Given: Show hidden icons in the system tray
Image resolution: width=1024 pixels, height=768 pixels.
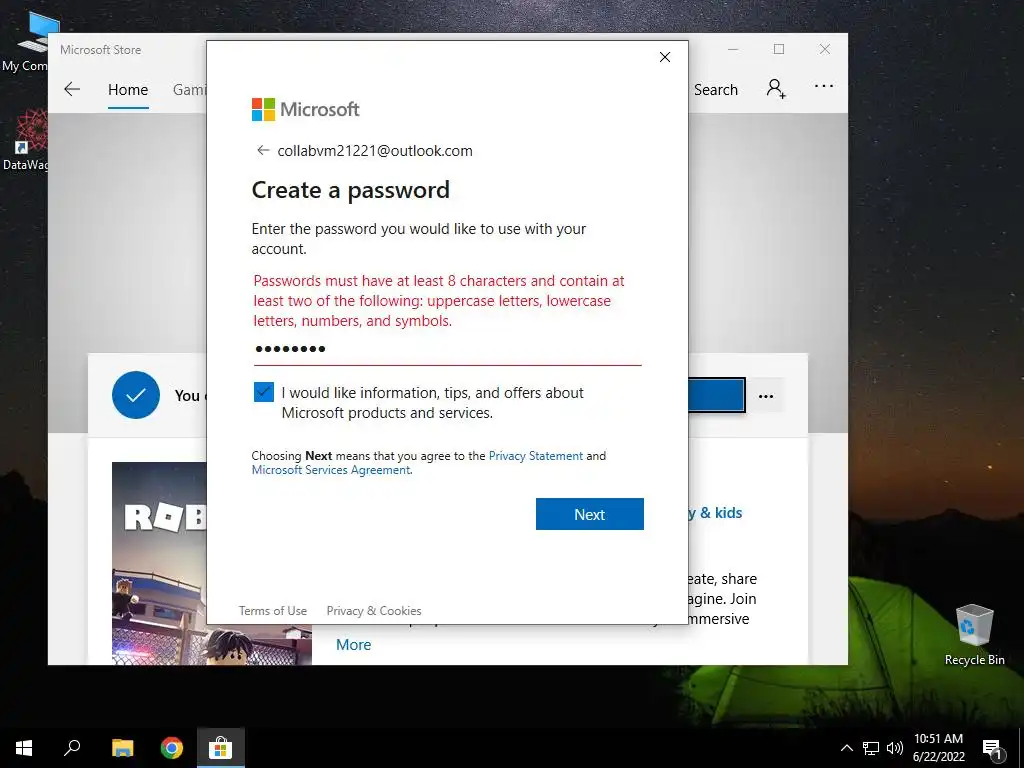Looking at the screenshot, I should [846, 748].
